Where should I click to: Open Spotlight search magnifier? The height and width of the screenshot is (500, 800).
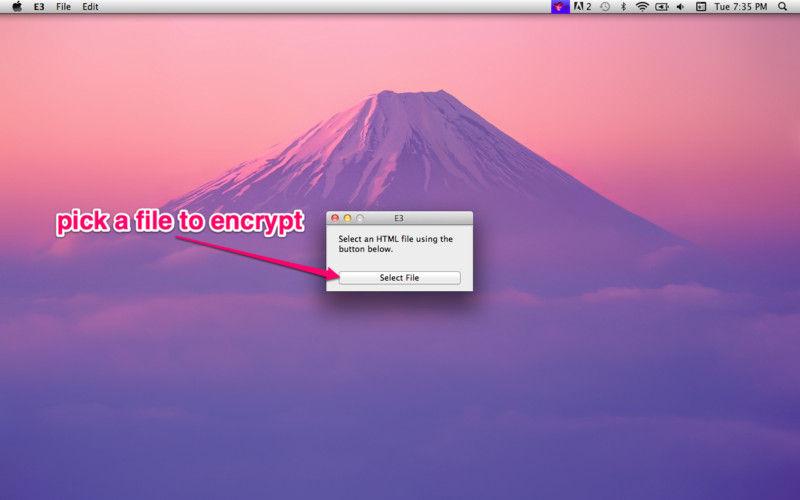(x=783, y=7)
